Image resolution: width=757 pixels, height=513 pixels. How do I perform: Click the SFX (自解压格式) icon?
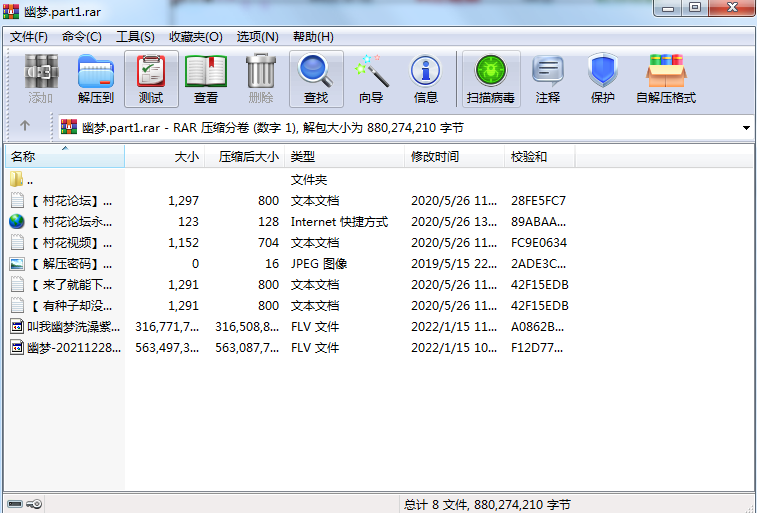[666, 79]
